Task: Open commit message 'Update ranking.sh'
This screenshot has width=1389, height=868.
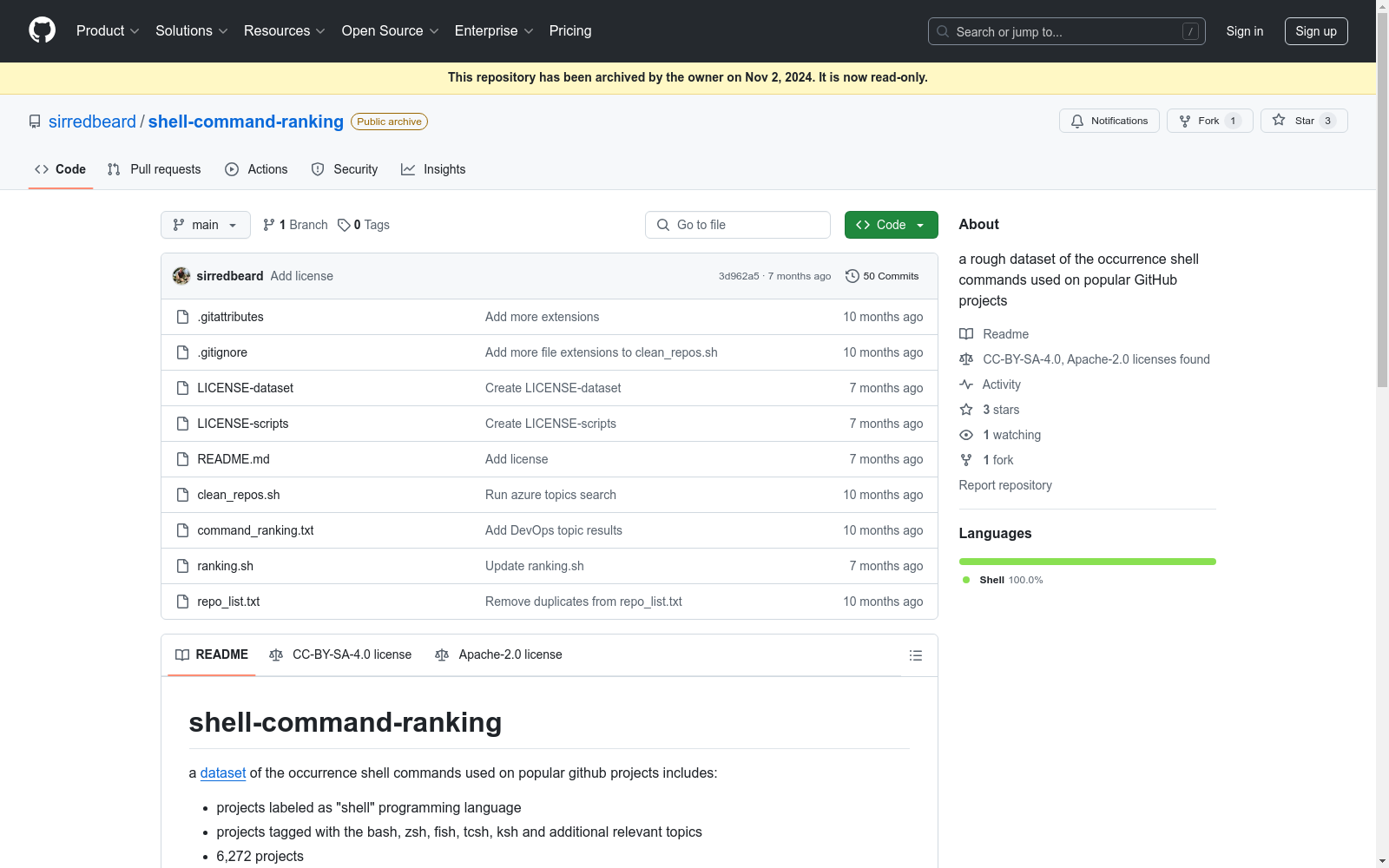Action: (x=535, y=566)
